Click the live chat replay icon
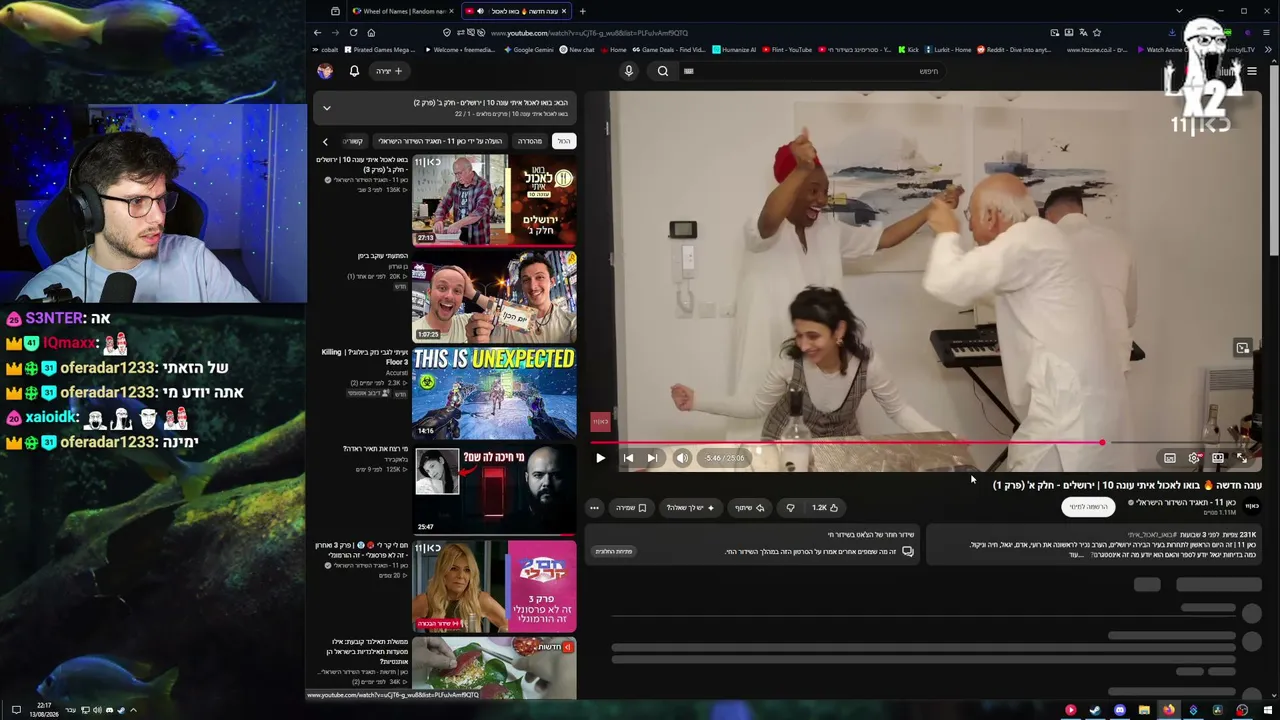This screenshot has height=720, width=1280. (908, 551)
